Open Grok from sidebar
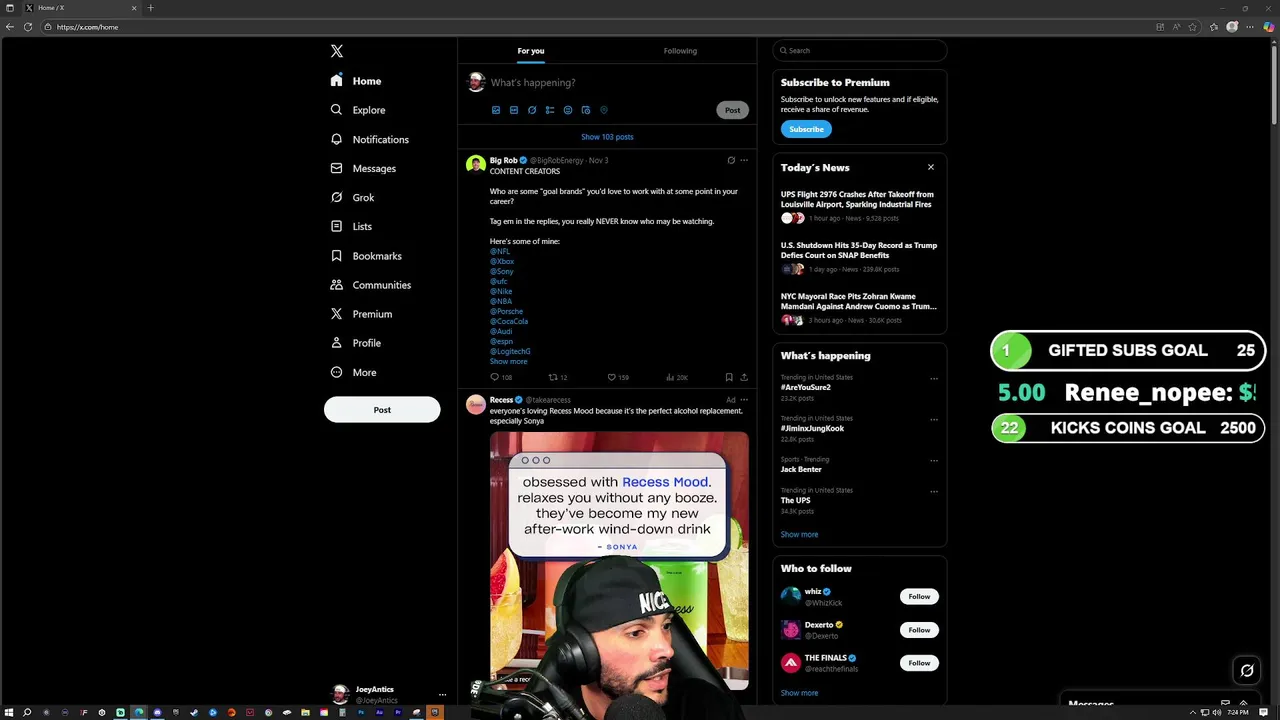Image resolution: width=1280 pixels, height=720 pixels. (x=352, y=197)
